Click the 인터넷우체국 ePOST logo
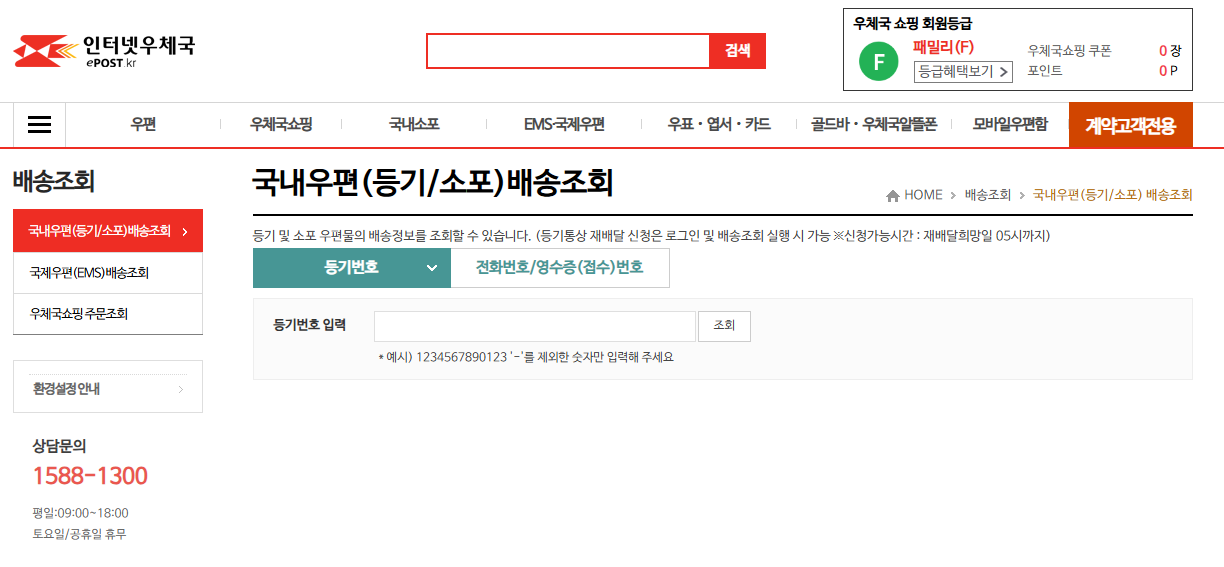This screenshot has width=1224, height=567. 104,51
